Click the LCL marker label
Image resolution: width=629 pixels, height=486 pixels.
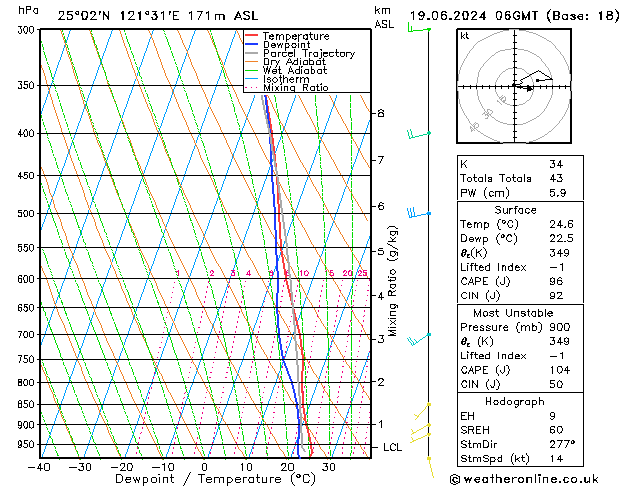click(x=392, y=448)
